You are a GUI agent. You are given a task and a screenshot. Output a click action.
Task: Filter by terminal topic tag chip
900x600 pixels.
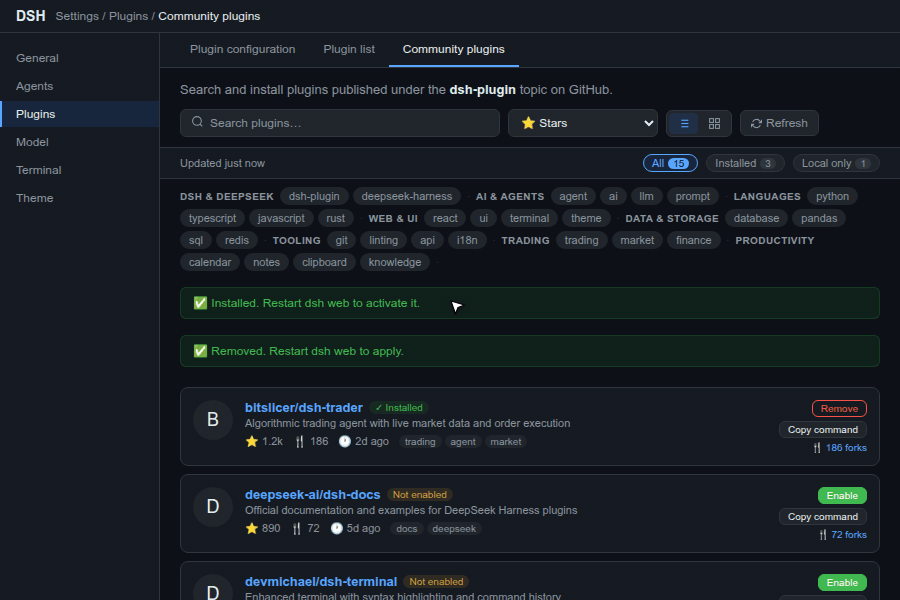pos(529,218)
